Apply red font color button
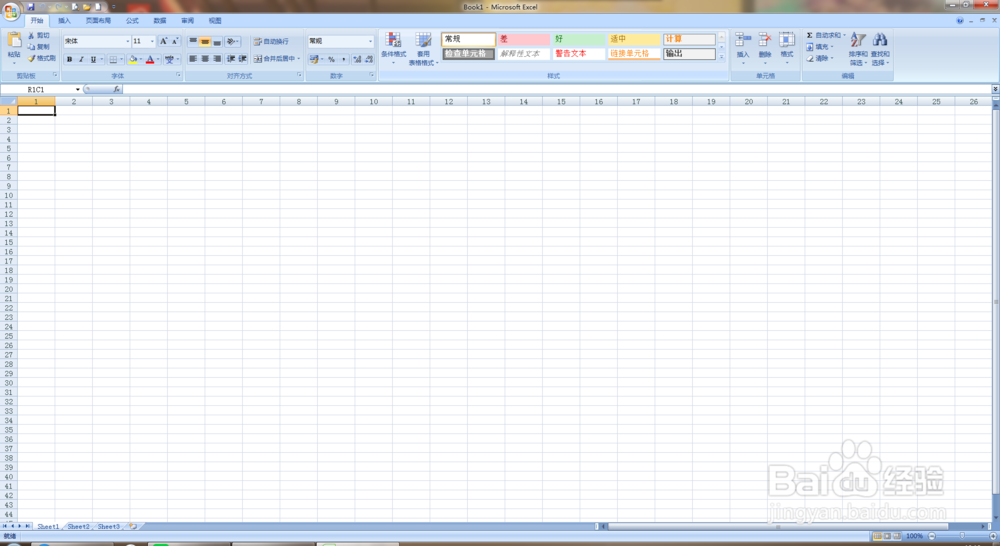Image resolution: width=1000 pixels, height=546 pixels. click(x=150, y=59)
